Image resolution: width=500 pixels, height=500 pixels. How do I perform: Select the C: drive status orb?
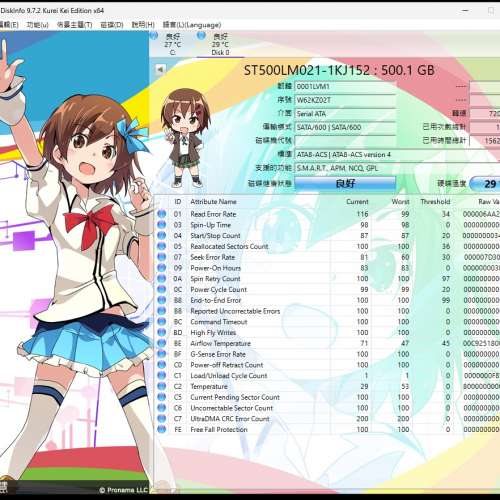pos(154,35)
